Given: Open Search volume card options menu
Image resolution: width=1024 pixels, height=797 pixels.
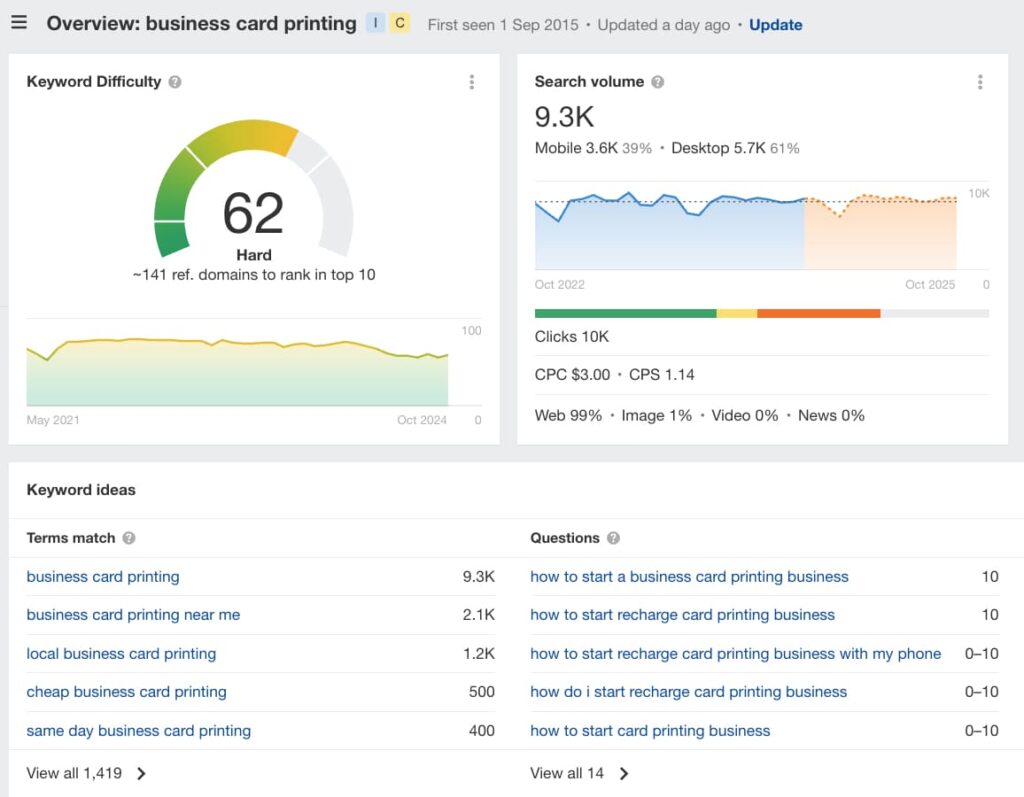Looking at the screenshot, I should point(980,82).
